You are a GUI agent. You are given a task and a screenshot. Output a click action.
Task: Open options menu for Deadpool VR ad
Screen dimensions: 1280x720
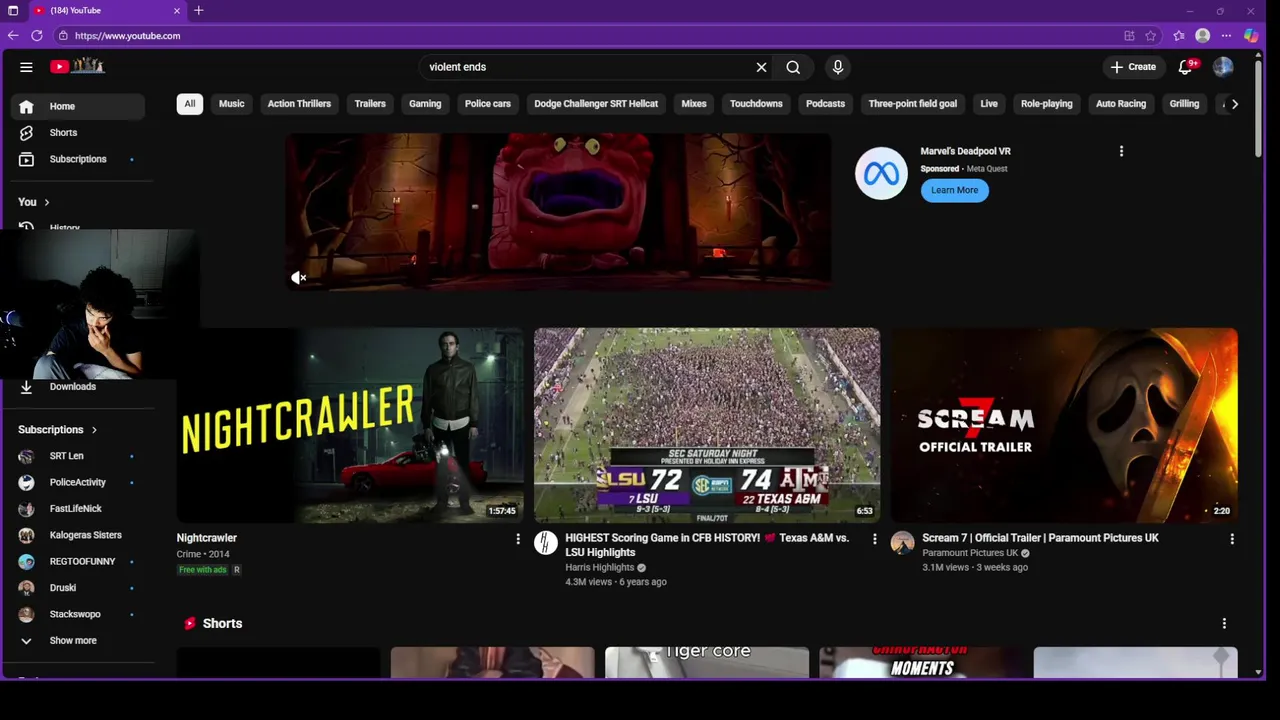coord(1121,151)
